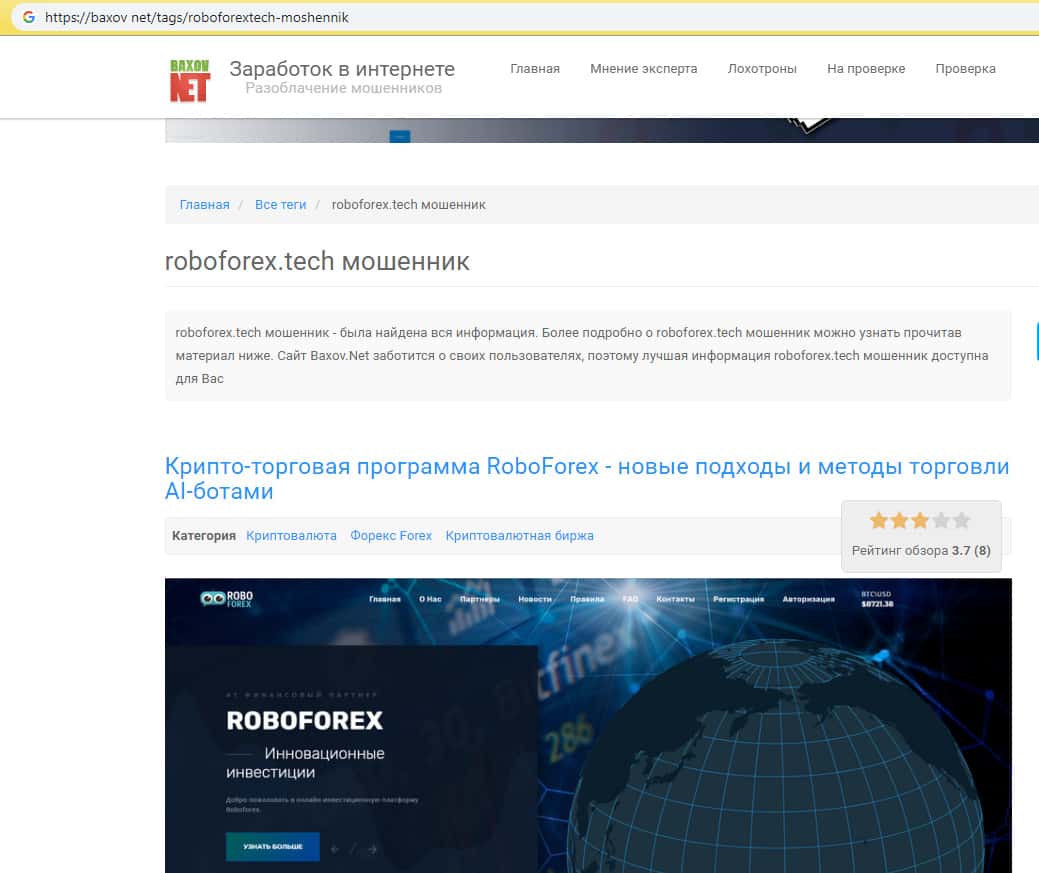The height and width of the screenshot is (873, 1039).
Task: Open the Криптовалюта category link
Action: 291,536
